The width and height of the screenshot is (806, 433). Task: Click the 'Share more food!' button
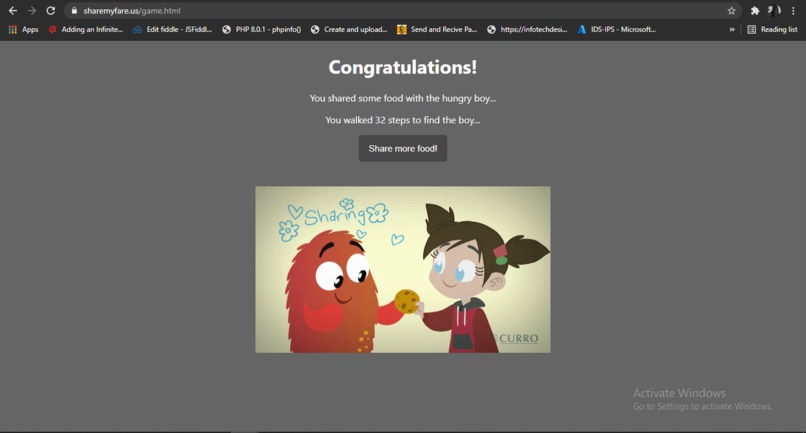402,148
